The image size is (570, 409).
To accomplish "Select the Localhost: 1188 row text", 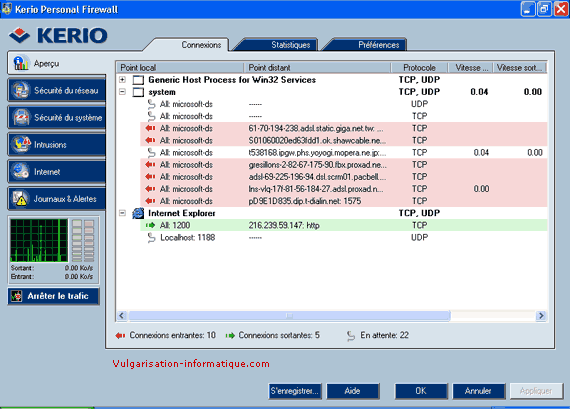I will [188, 238].
